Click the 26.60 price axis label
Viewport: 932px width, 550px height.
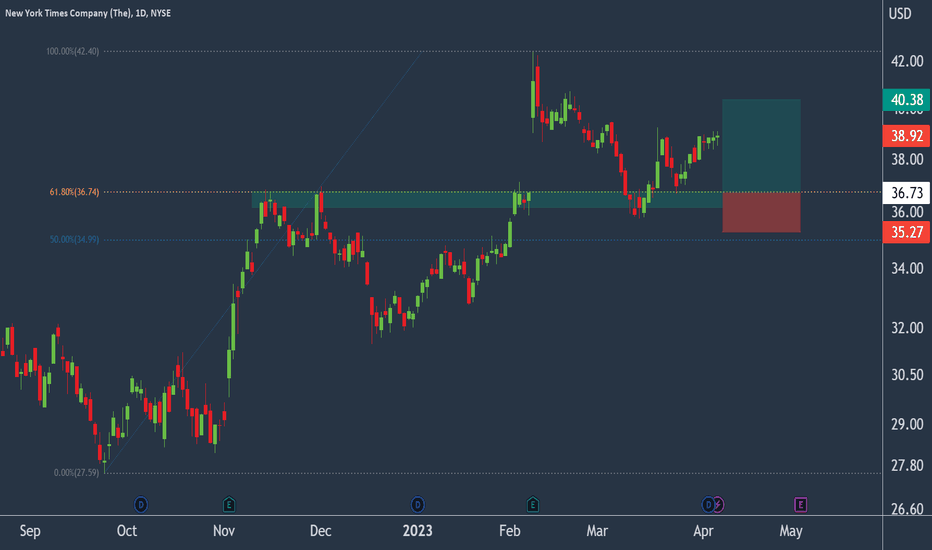click(907, 509)
